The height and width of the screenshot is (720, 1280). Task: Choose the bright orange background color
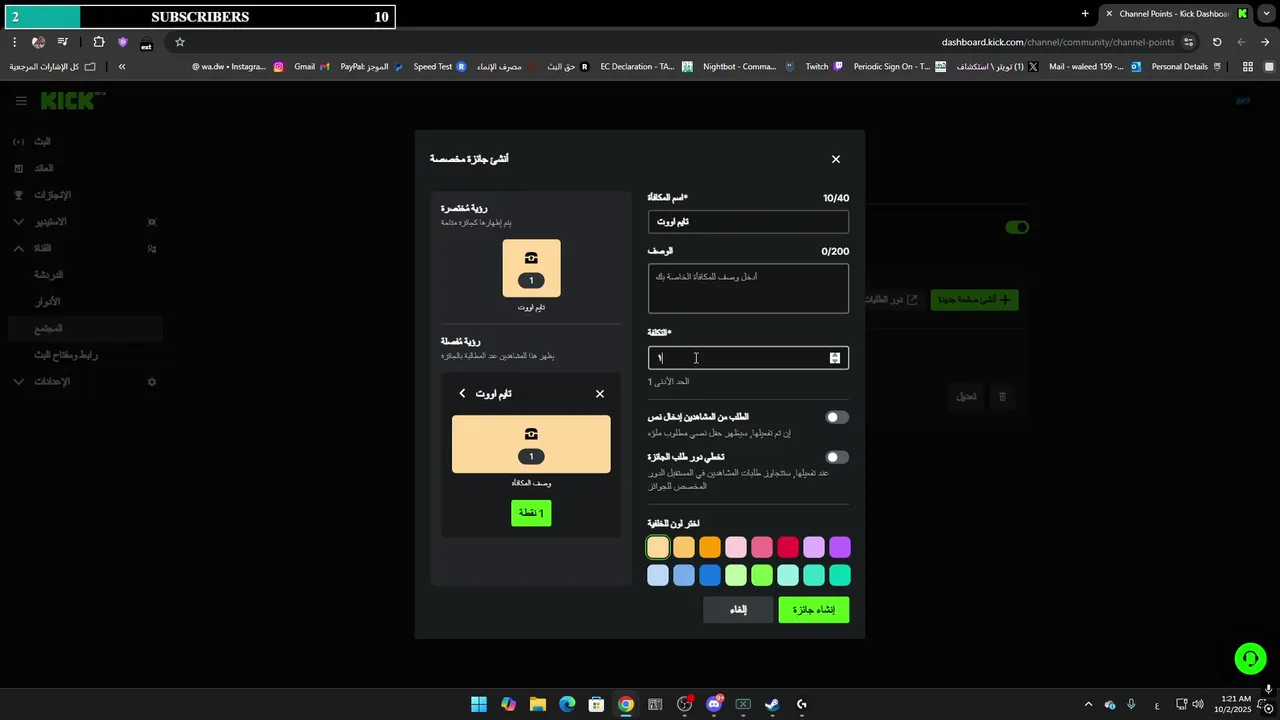pos(710,547)
